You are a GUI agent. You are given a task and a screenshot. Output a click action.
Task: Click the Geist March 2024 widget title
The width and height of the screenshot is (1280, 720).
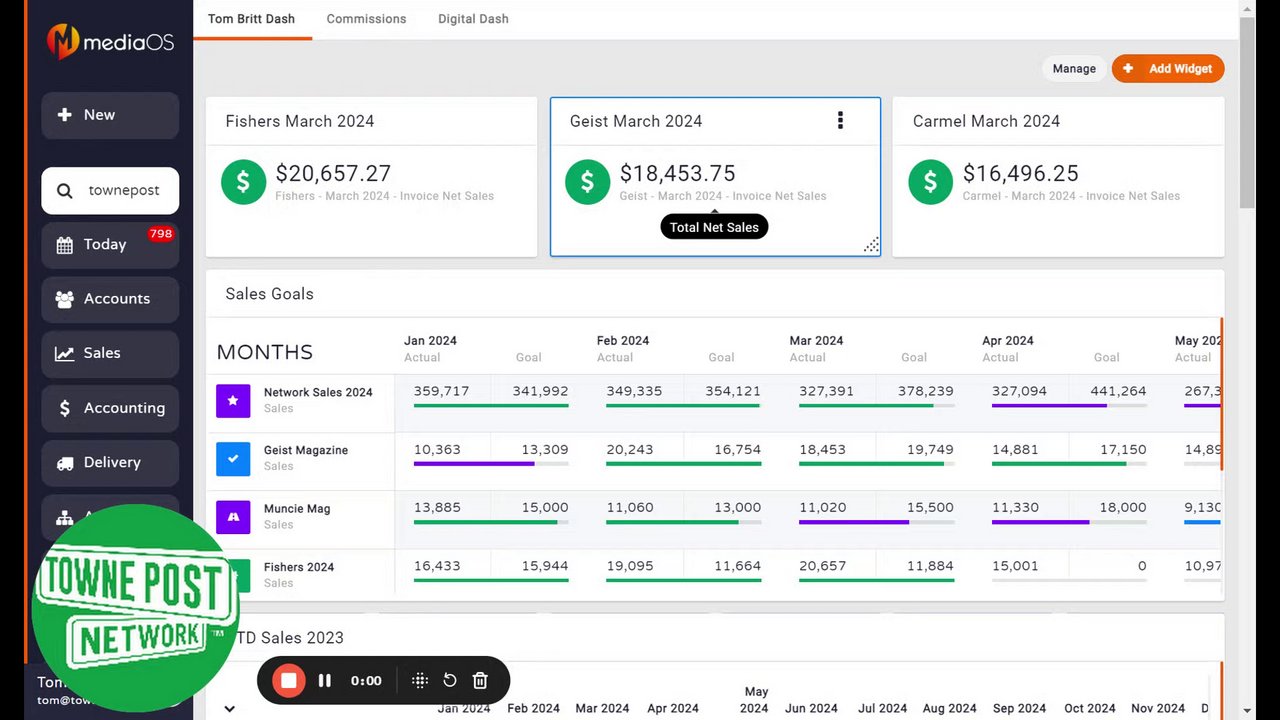636,121
